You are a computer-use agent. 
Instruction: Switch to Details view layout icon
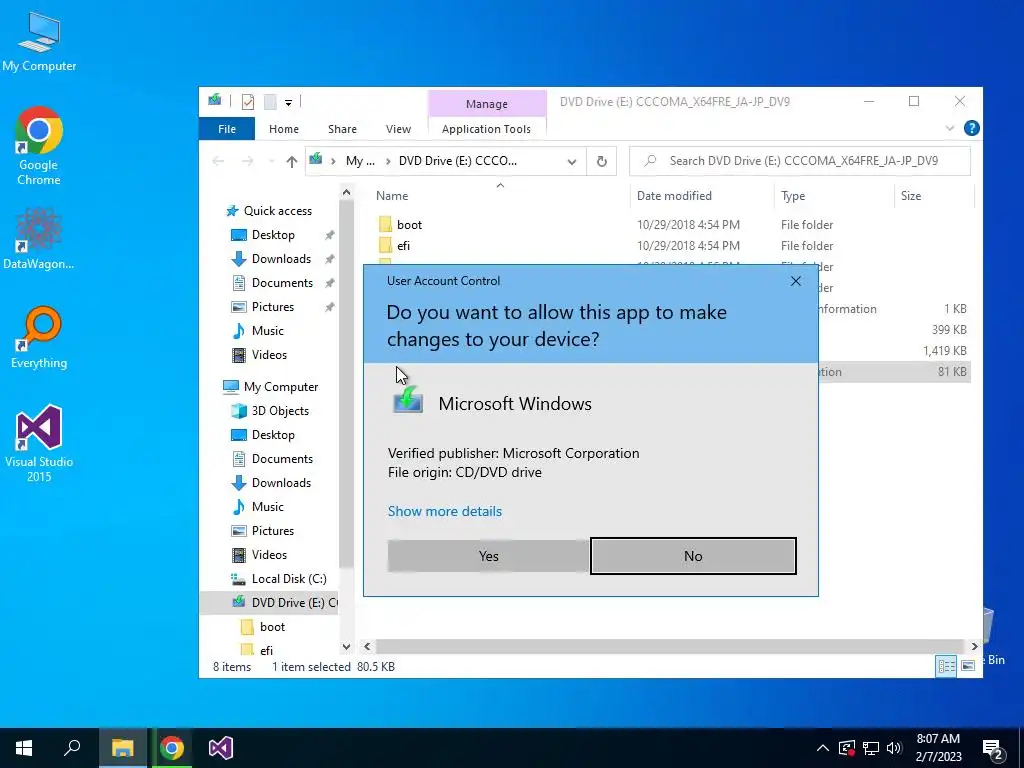946,665
